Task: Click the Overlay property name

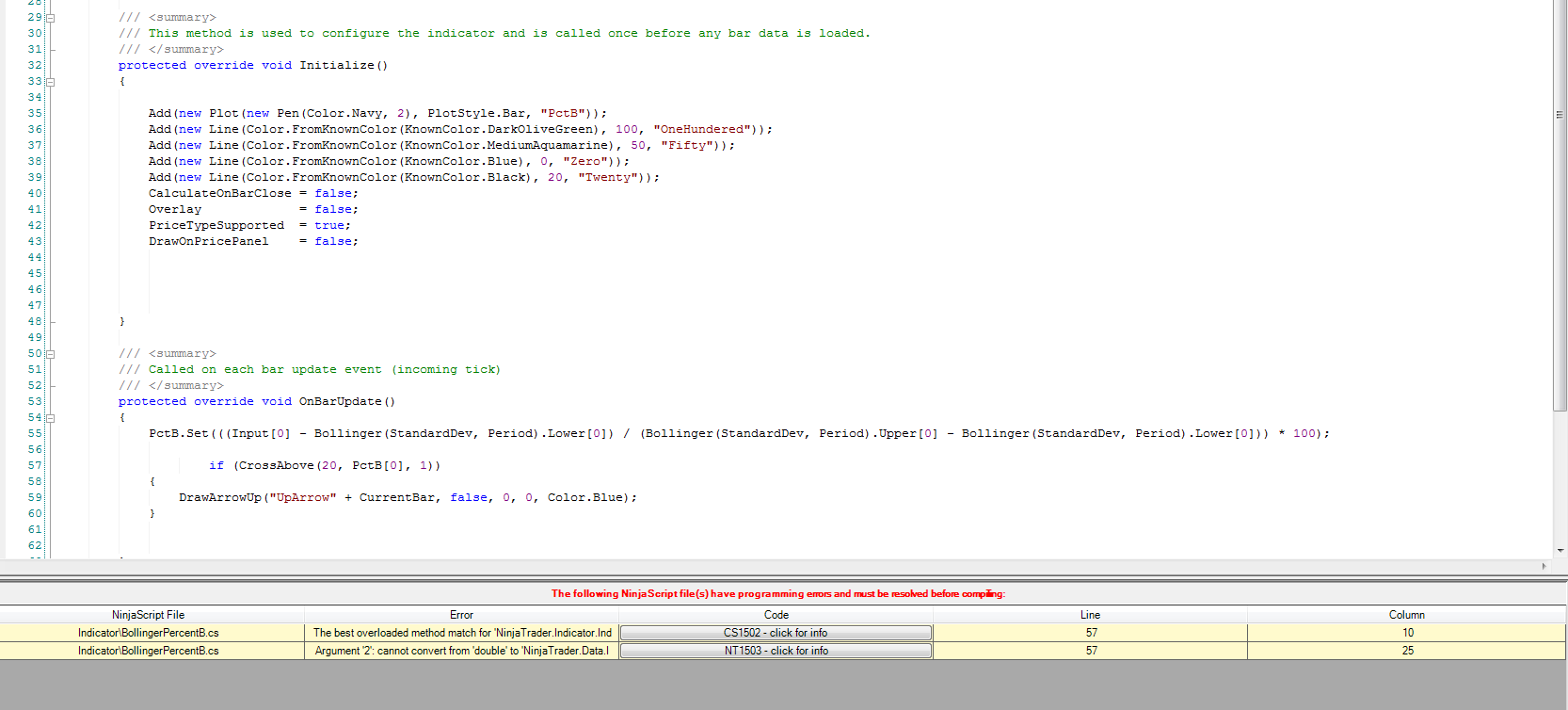Action: (175, 209)
